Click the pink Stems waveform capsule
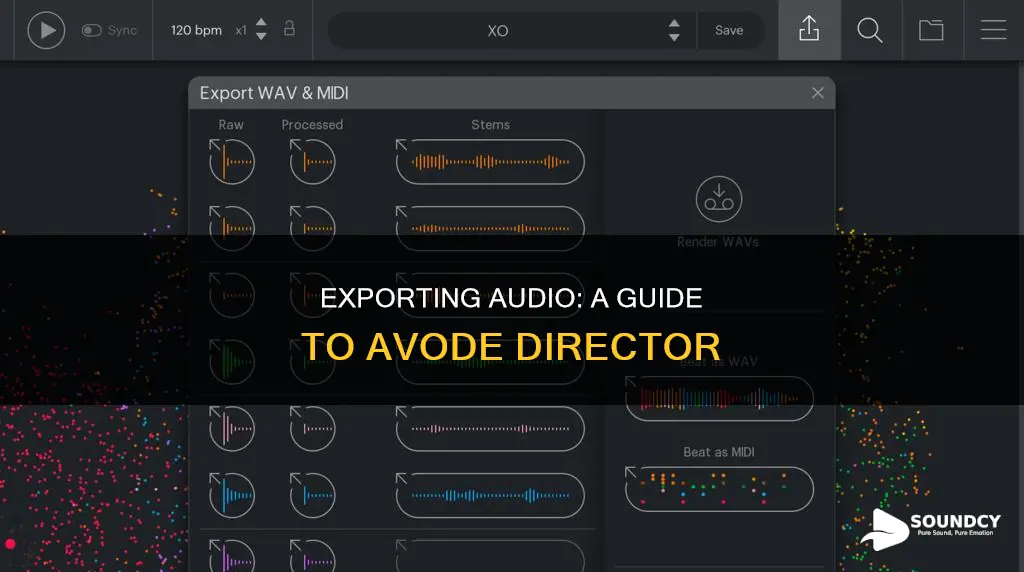Viewport: 1024px width, 572px height. (x=490, y=428)
